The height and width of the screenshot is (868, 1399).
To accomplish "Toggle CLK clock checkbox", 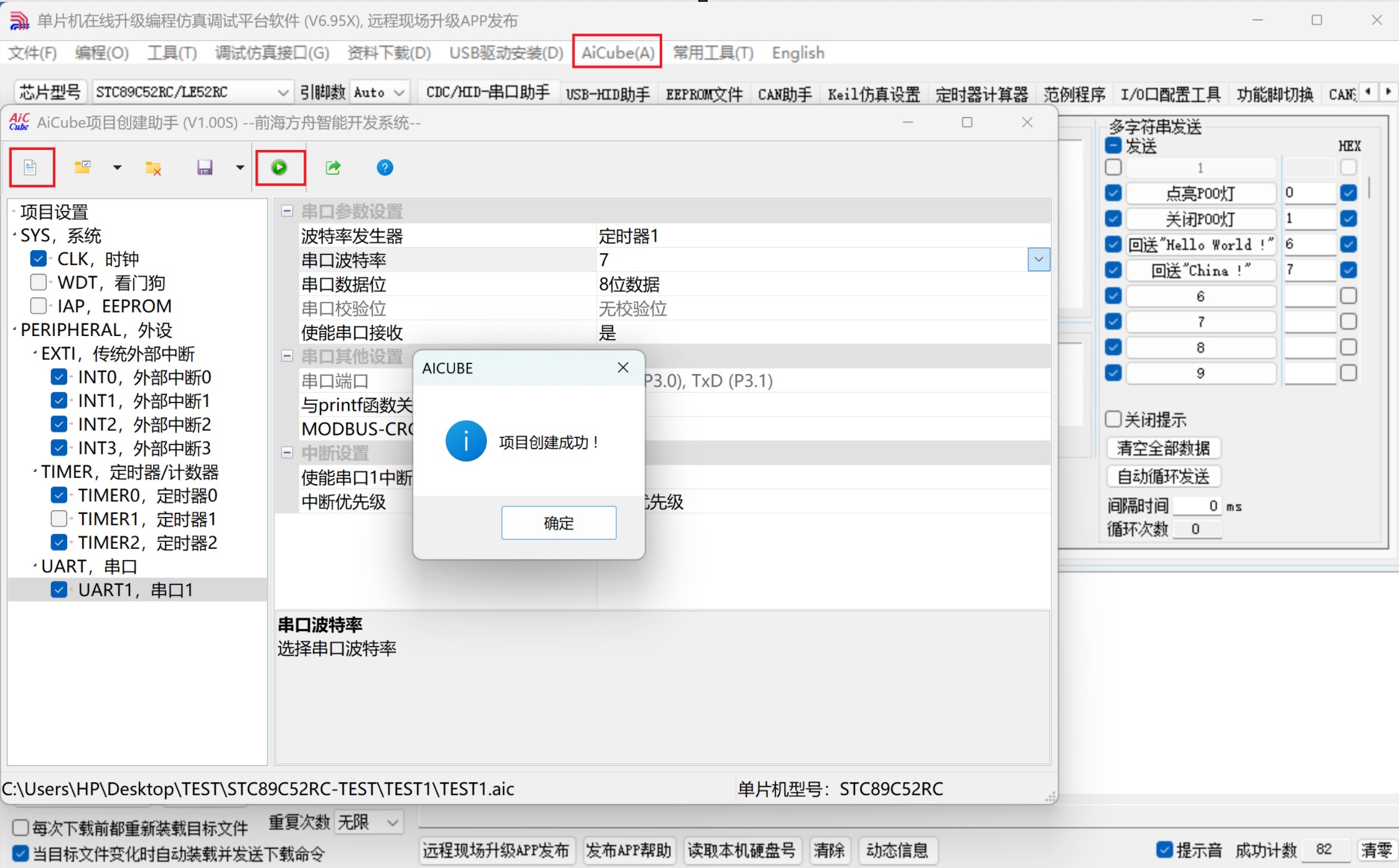I will (x=39, y=258).
